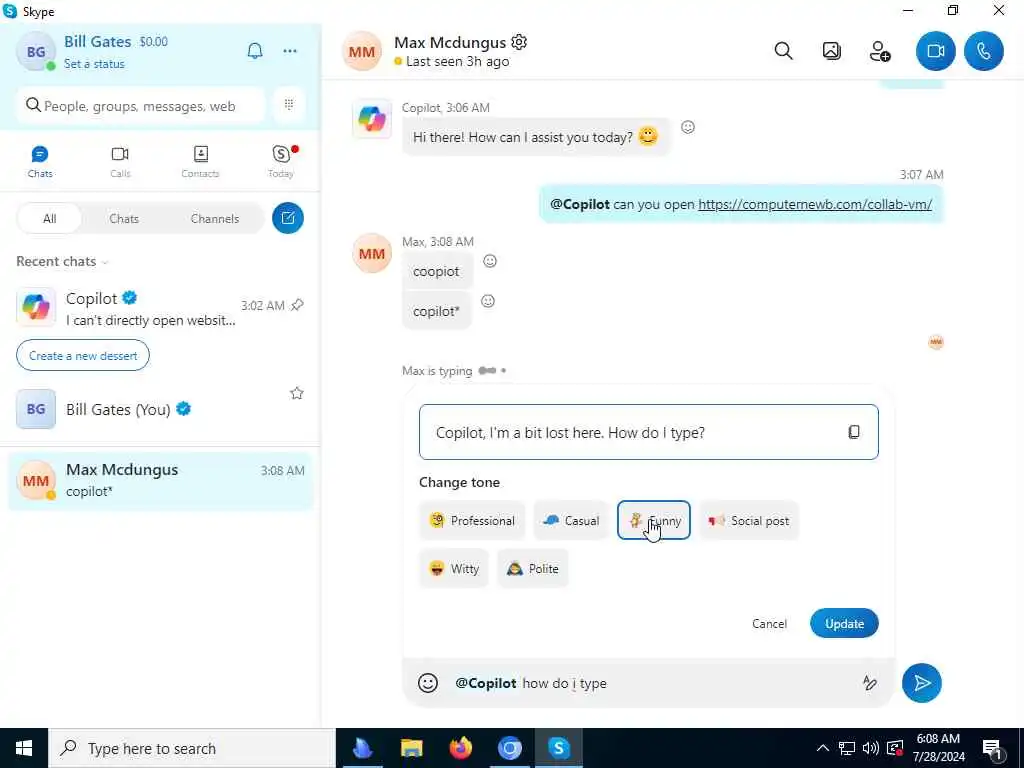Open Max Mcdungus avatar in chat header
The width and height of the screenshot is (1024, 768).
point(361,51)
